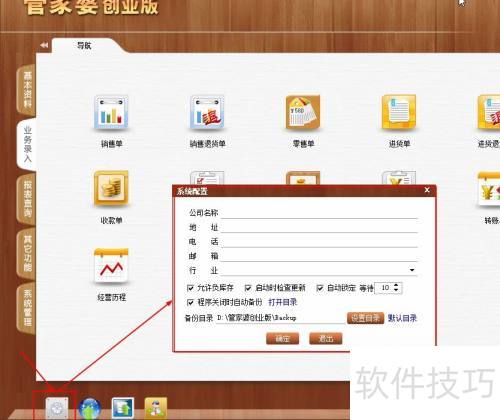The image size is (500, 420).
Task: Toggle the 允许负库存 checkbox
Action: coord(191,288)
